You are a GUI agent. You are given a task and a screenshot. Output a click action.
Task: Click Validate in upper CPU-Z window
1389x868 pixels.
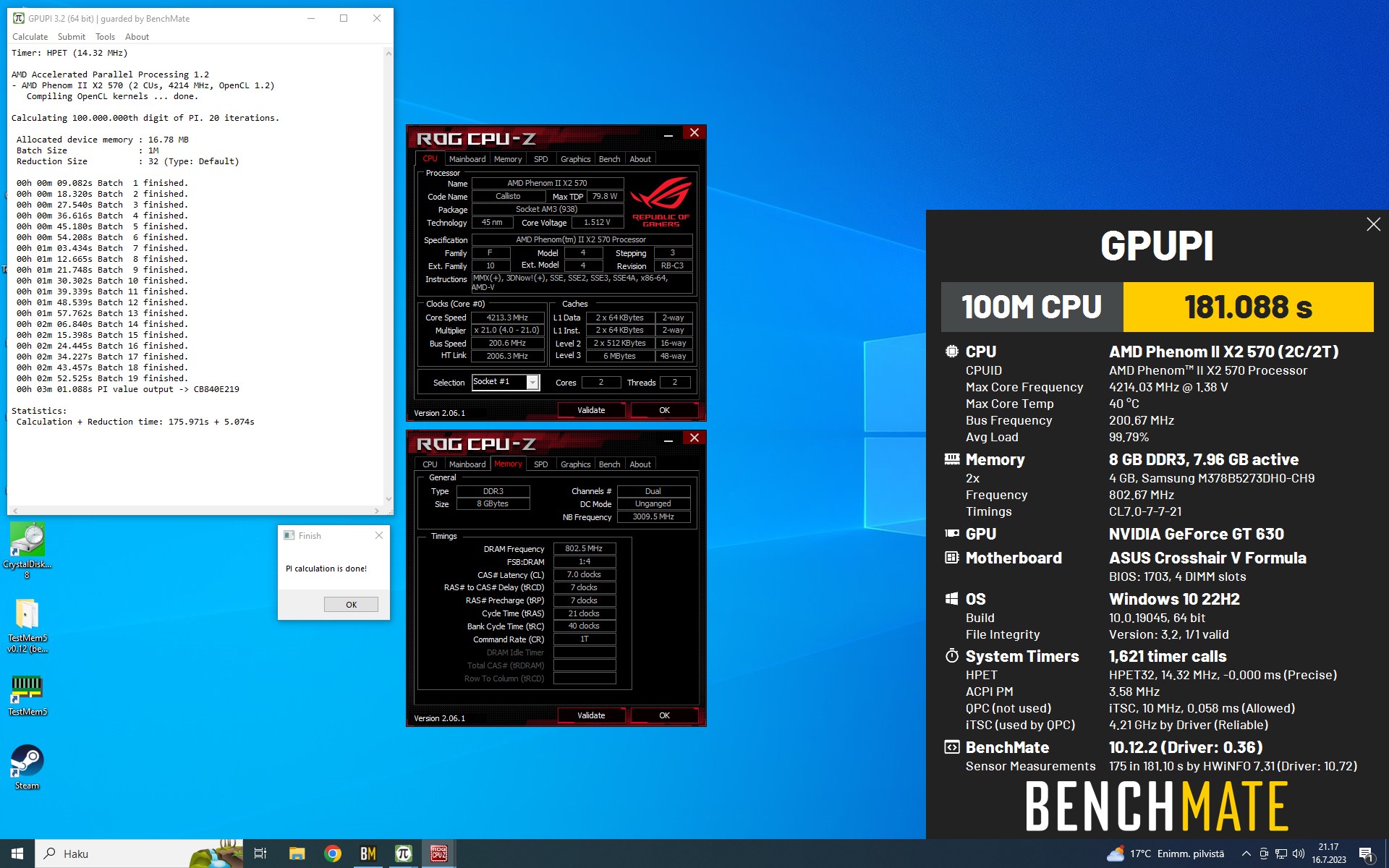(x=591, y=410)
